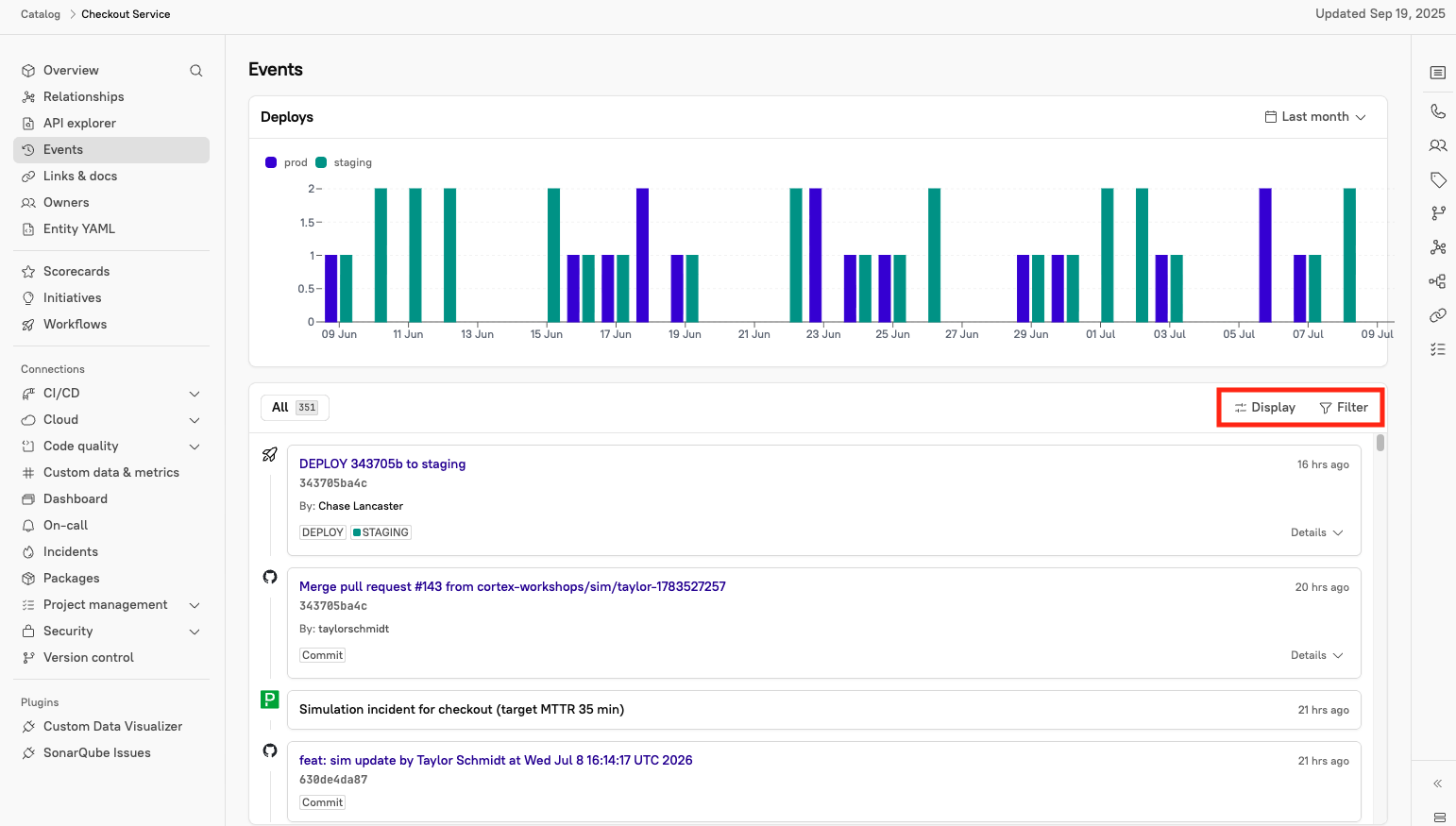Click the chain link icon in right rail
Image resolution: width=1456 pixels, height=826 pixels.
click(x=1438, y=315)
